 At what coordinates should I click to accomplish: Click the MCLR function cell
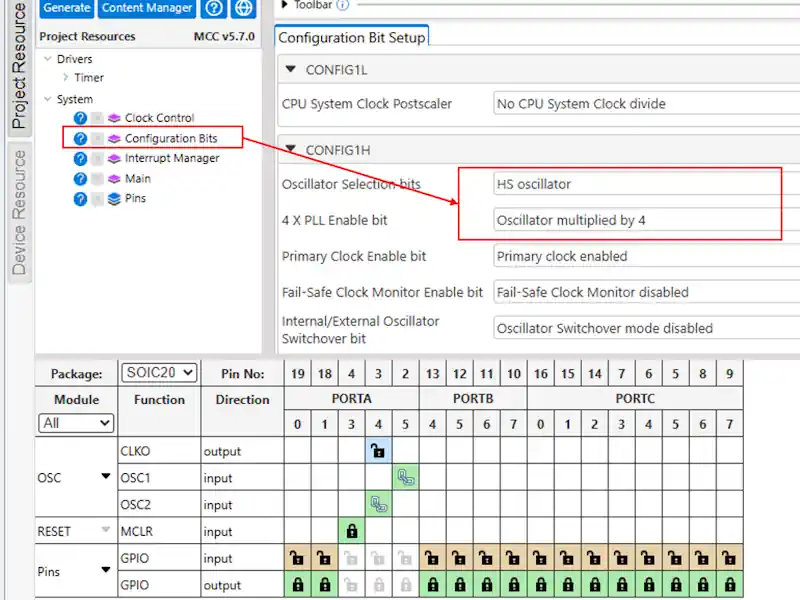[x=159, y=531]
